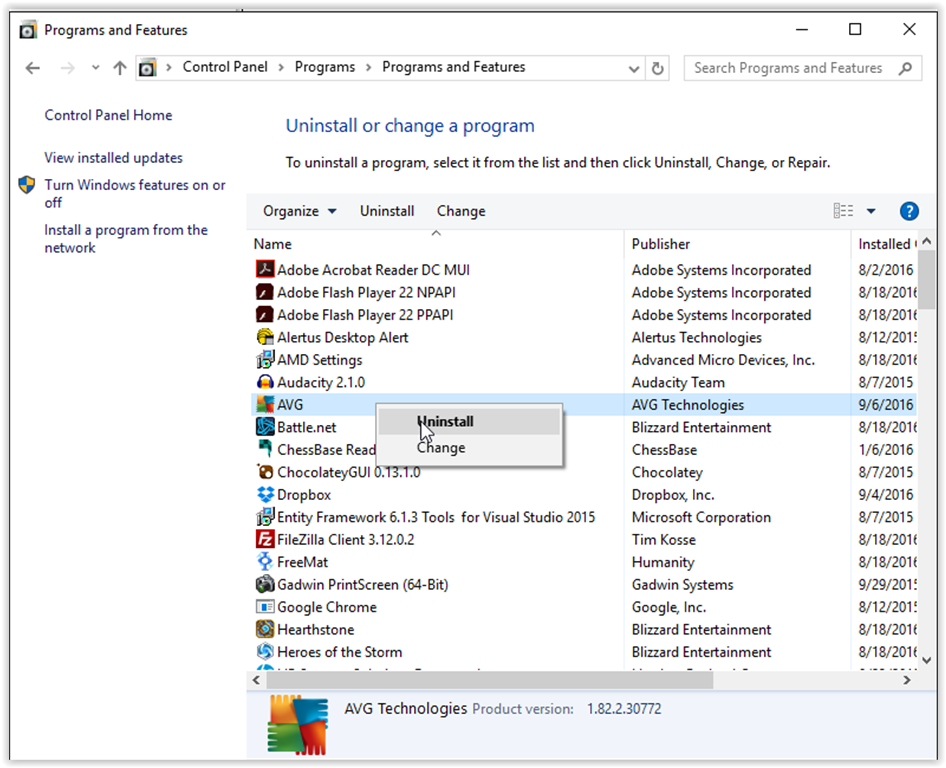Open Install a program from the network
Viewport: 946px width, 768px height.
click(125, 239)
